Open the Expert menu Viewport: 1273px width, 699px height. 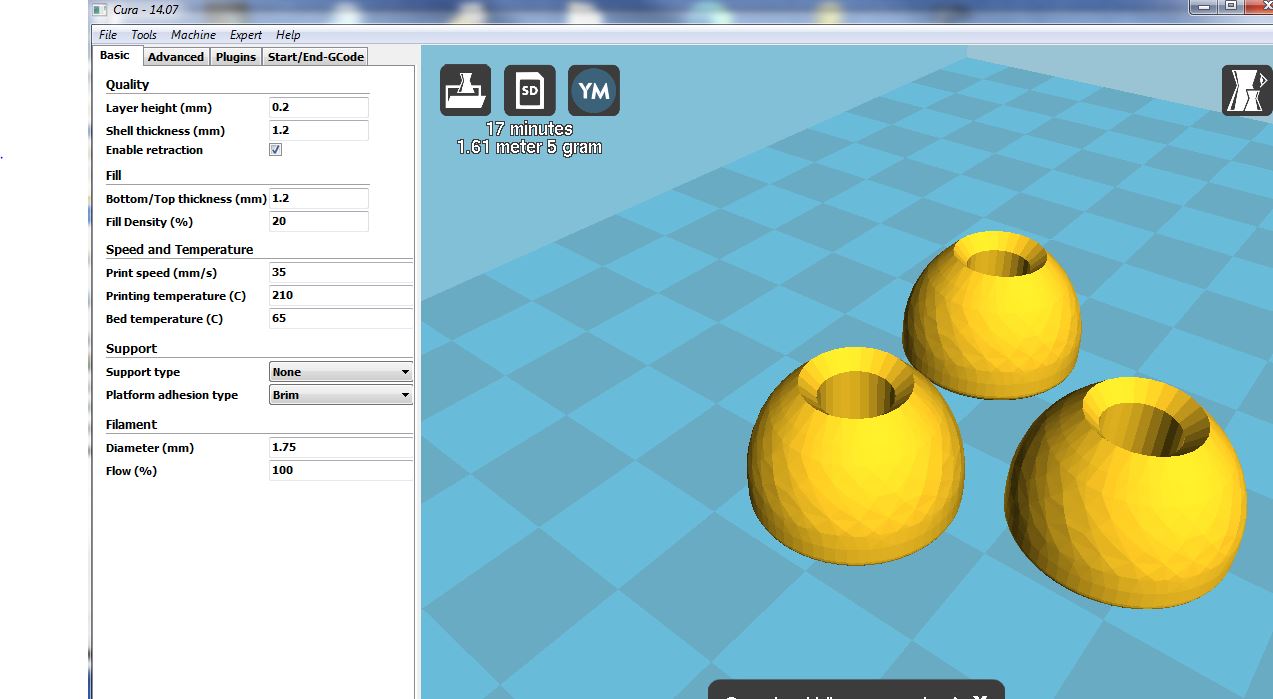point(246,35)
